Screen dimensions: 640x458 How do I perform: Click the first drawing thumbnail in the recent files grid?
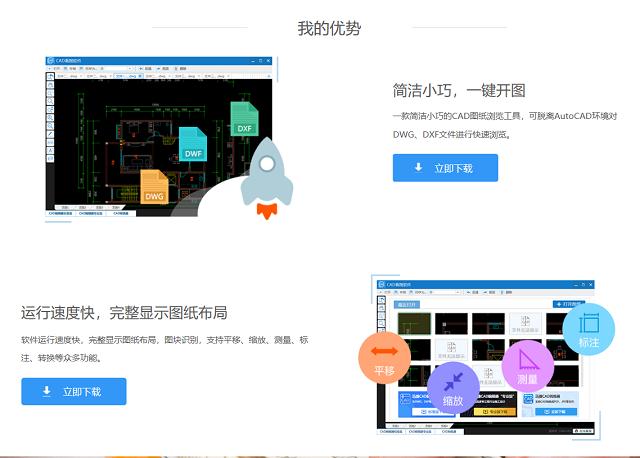click(x=414, y=323)
